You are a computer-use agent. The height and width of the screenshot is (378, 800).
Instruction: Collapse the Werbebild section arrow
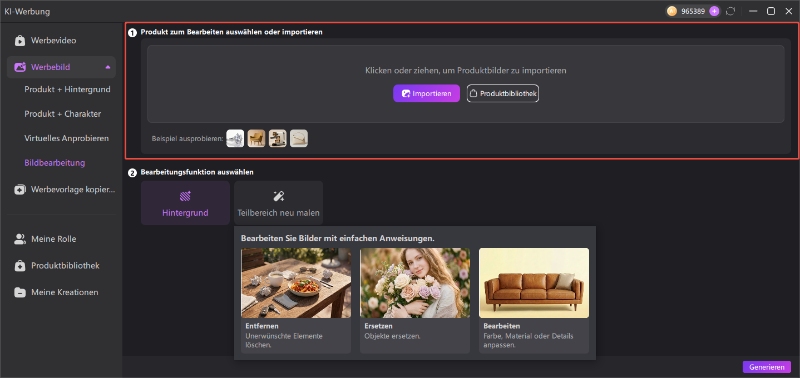pyautogui.click(x=108, y=67)
